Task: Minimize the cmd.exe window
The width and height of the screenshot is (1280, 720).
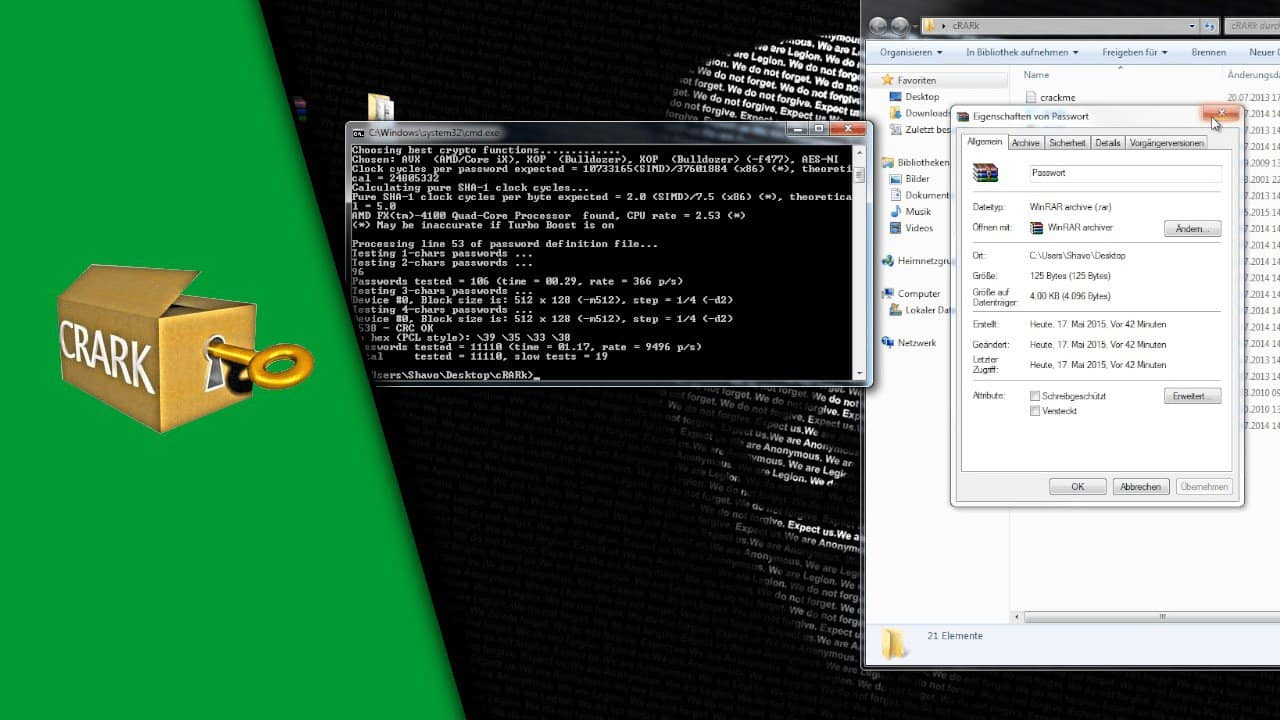Action: [797, 129]
